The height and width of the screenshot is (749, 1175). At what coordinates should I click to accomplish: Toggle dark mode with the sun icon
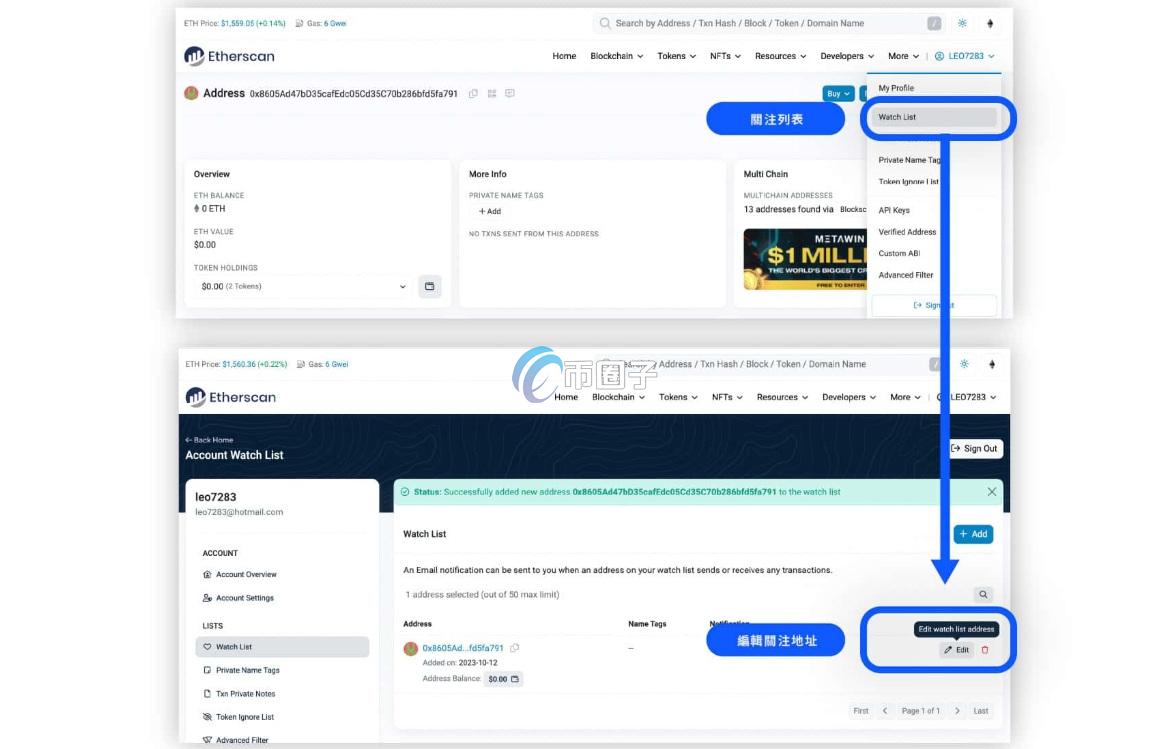(x=963, y=23)
